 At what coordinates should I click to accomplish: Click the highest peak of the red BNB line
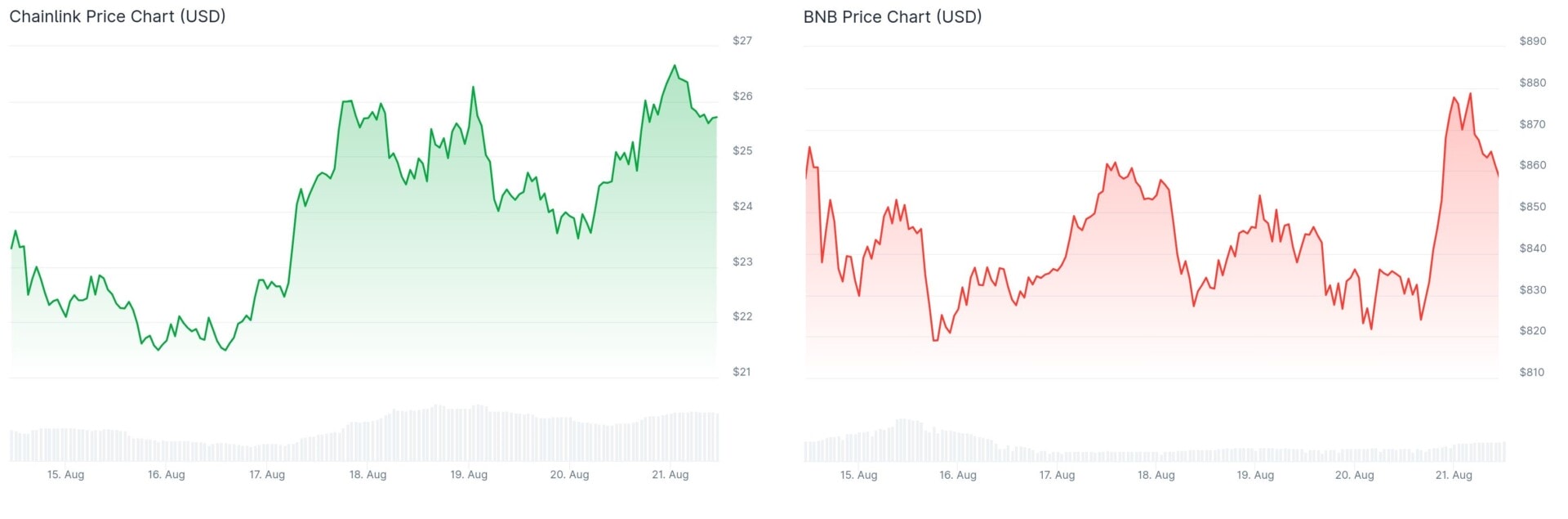[1471, 94]
